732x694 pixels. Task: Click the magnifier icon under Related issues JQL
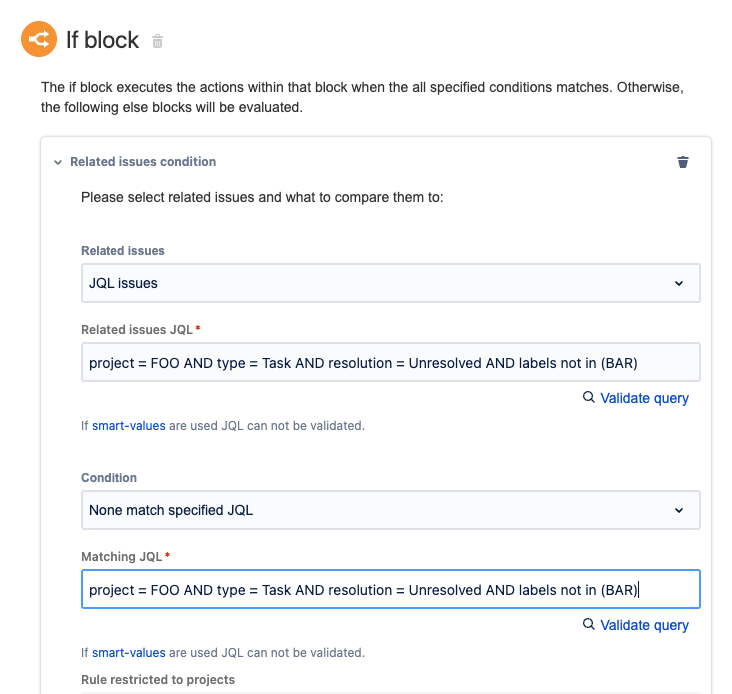(x=589, y=398)
